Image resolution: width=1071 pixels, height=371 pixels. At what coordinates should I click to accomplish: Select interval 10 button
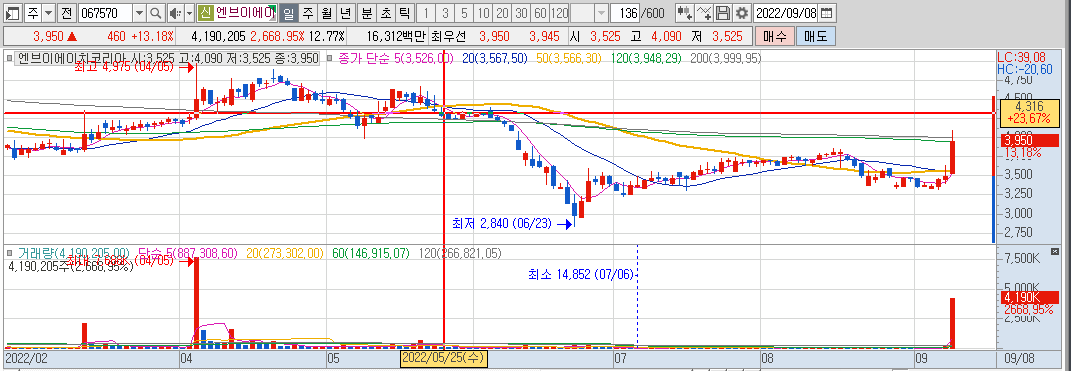tap(484, 12)
